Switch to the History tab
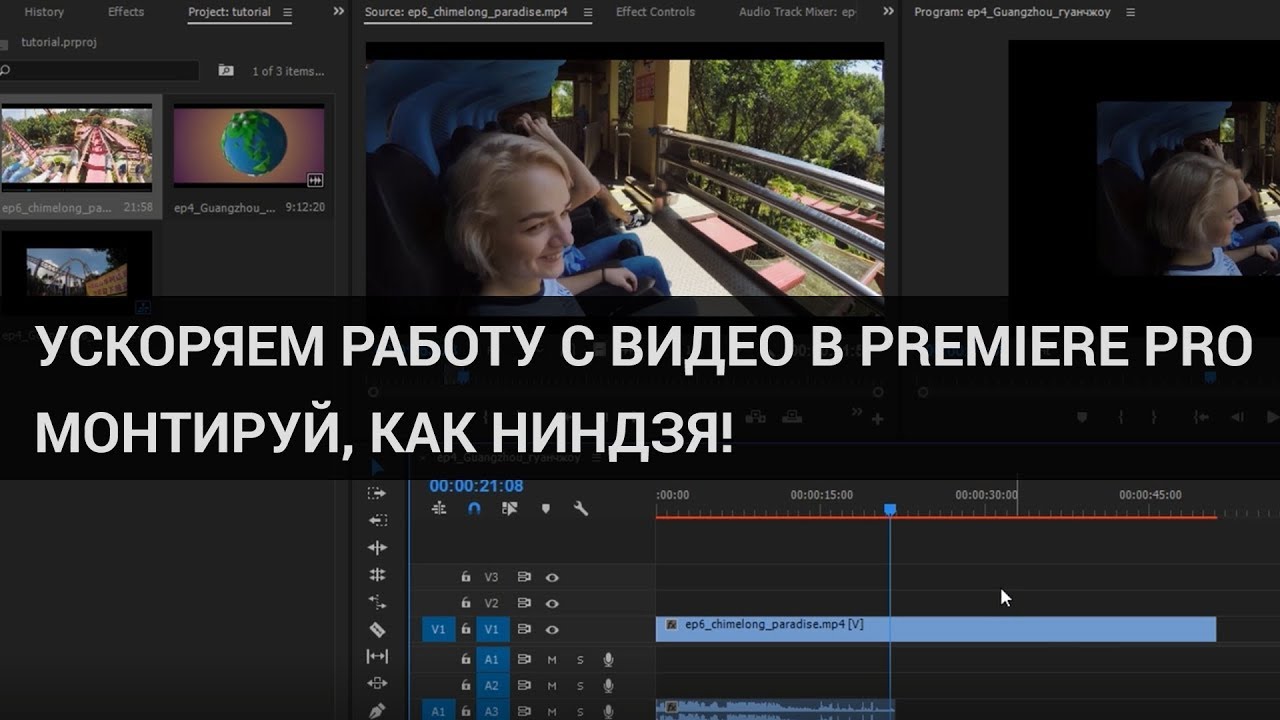 (x=44, y=12)
